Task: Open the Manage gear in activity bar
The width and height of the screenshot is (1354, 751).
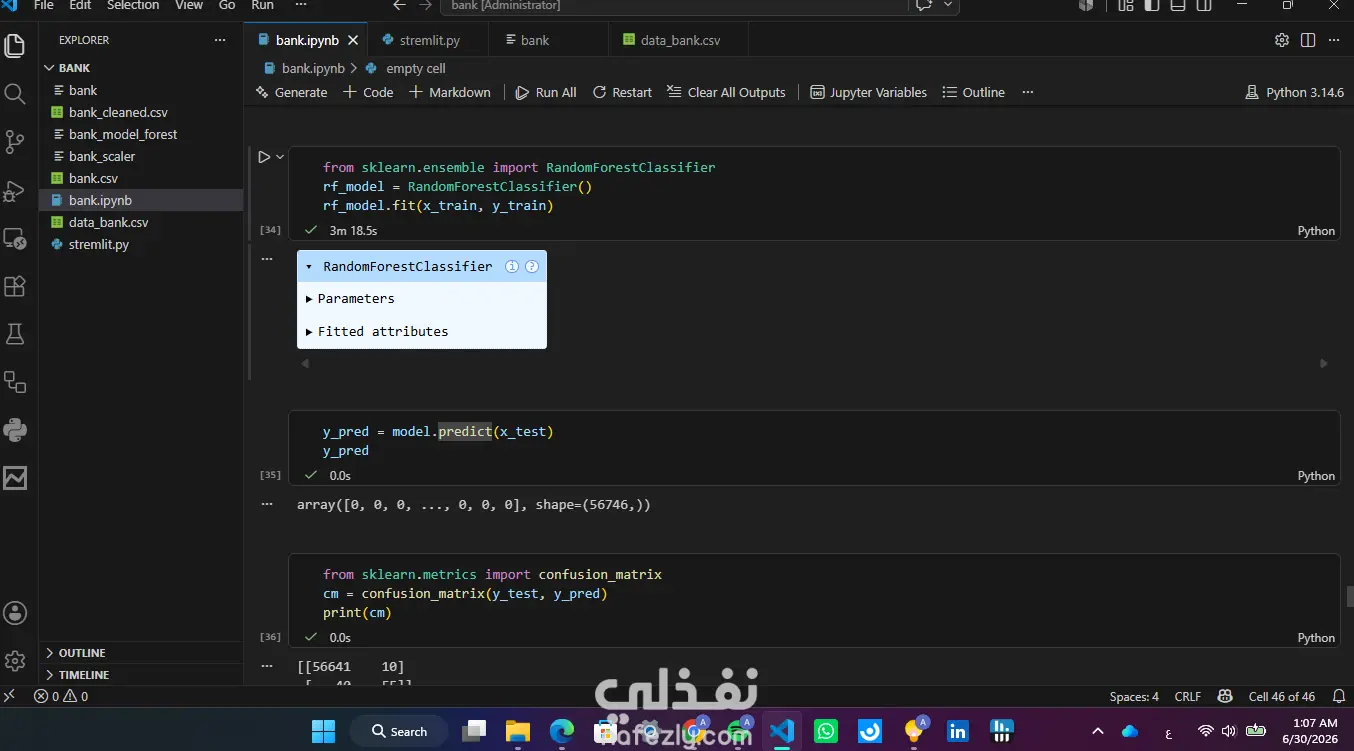Action: (15, 661)
